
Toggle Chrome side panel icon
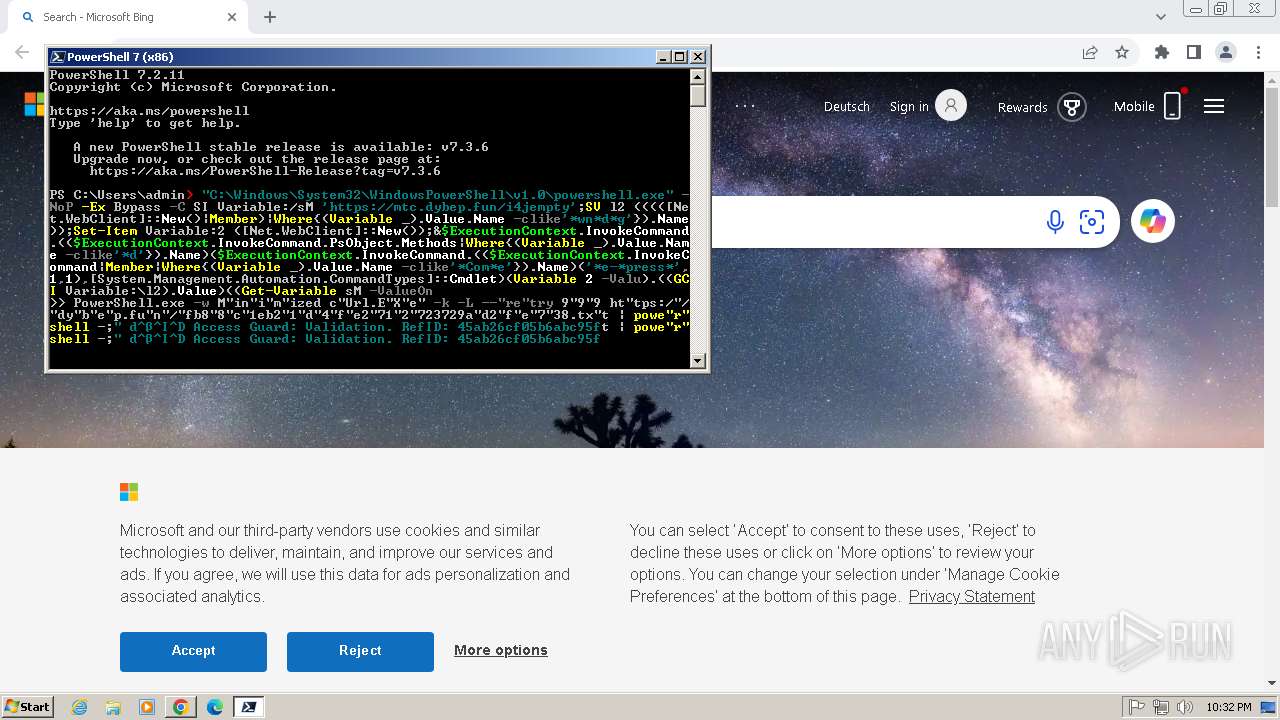tap(1193, 52)
